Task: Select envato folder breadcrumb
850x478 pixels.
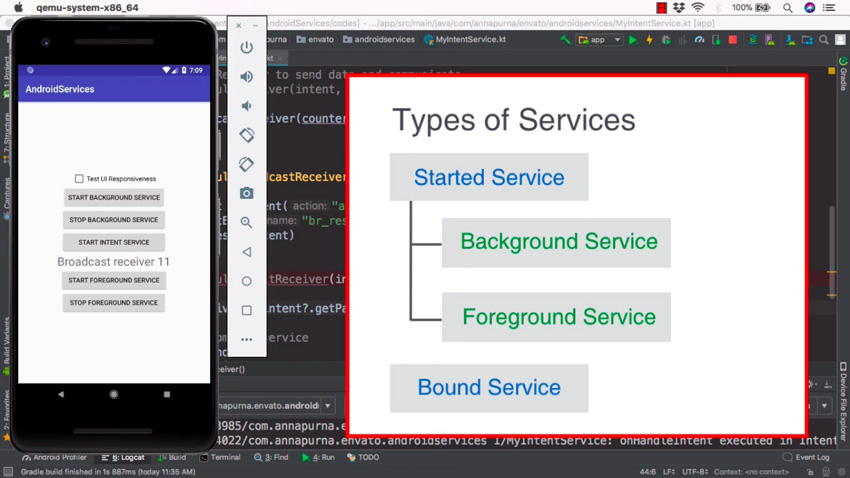Action: pos(315,40)
